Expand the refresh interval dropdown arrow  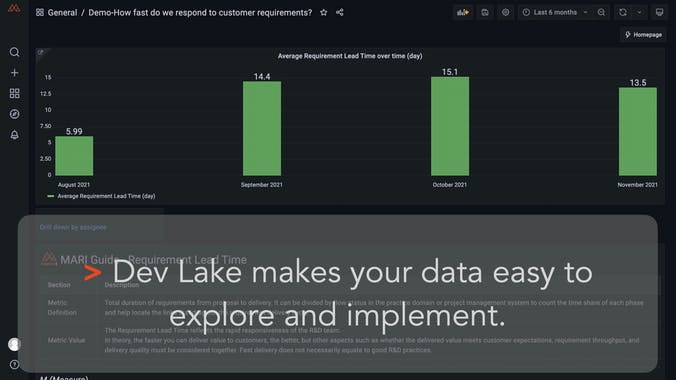coord(639,13)
